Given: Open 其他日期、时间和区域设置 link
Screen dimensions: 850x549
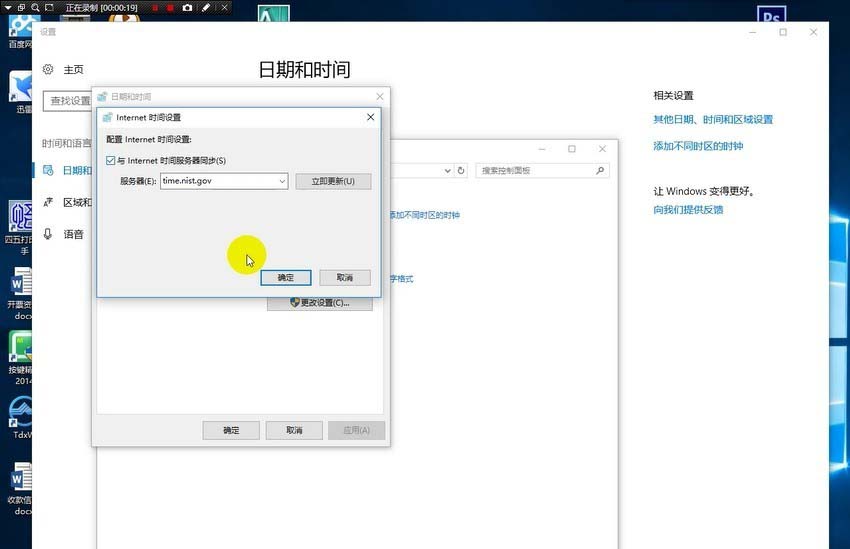Looking at the screenshot, I should coord(712,119).
